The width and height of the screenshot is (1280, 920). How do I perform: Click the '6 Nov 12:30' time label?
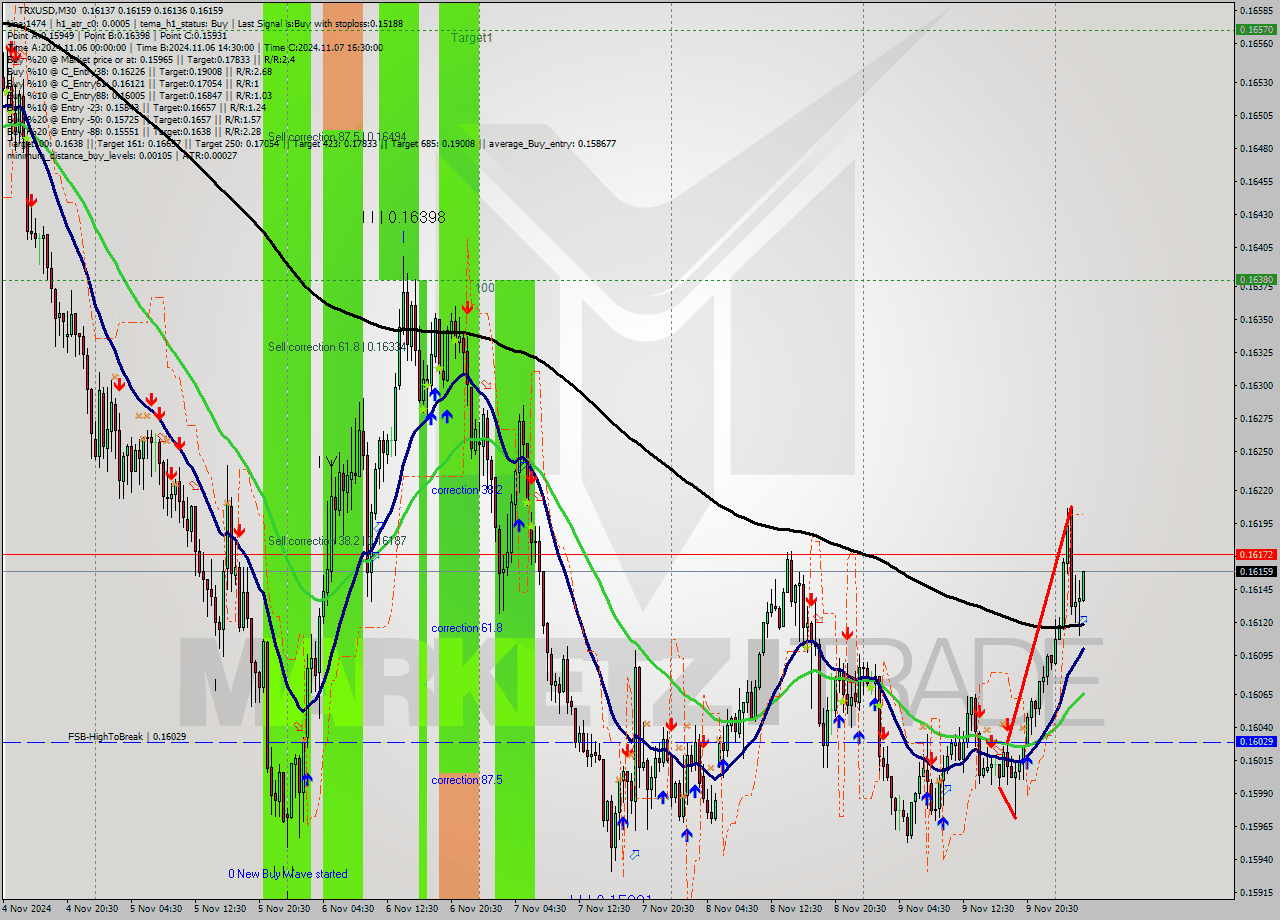coord(413,909)
